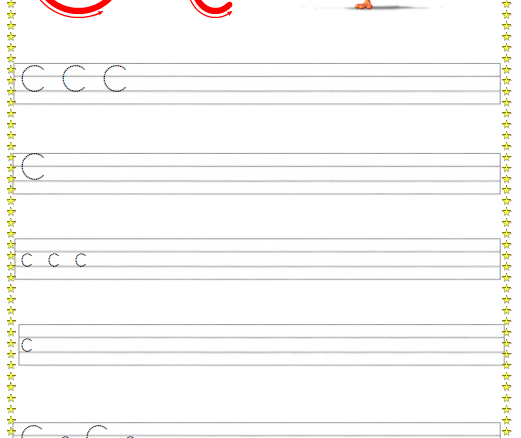Click first dotted lowercase c in three-letter row
521x438 pixels.
pos(27,260)
